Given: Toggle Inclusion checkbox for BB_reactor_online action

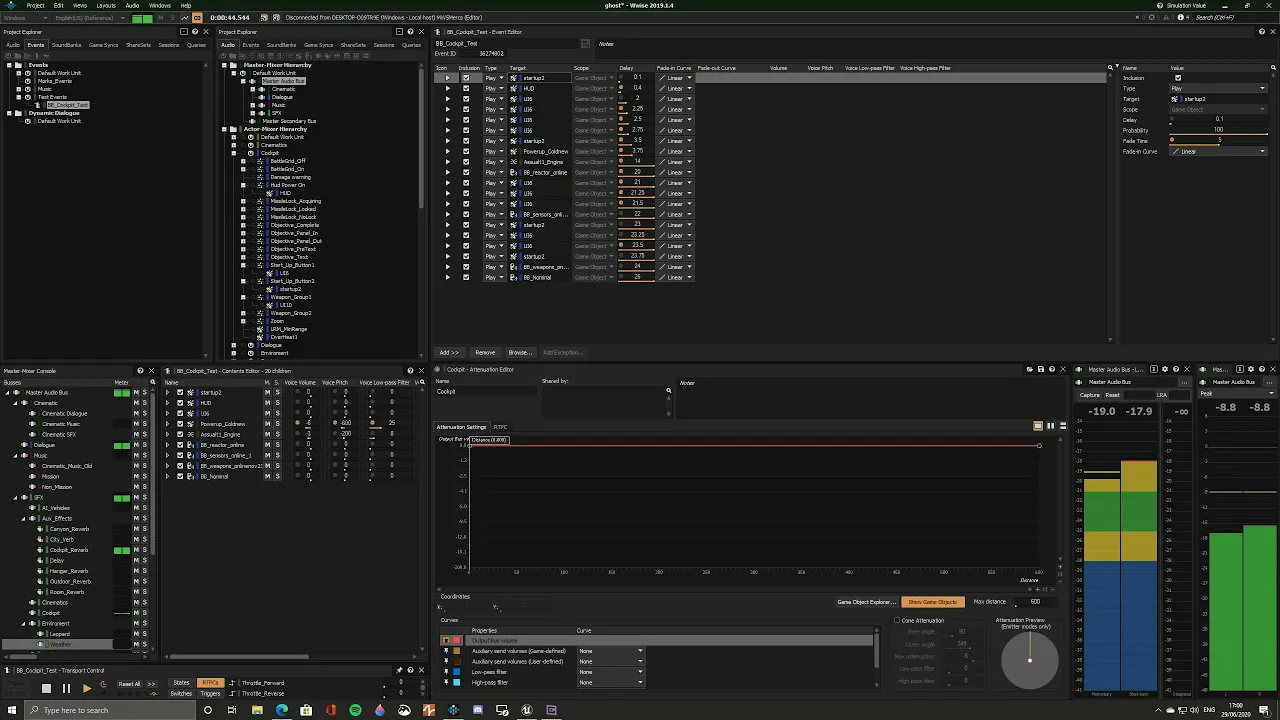Looking at the screenshot, I should [x=465, y=172].
